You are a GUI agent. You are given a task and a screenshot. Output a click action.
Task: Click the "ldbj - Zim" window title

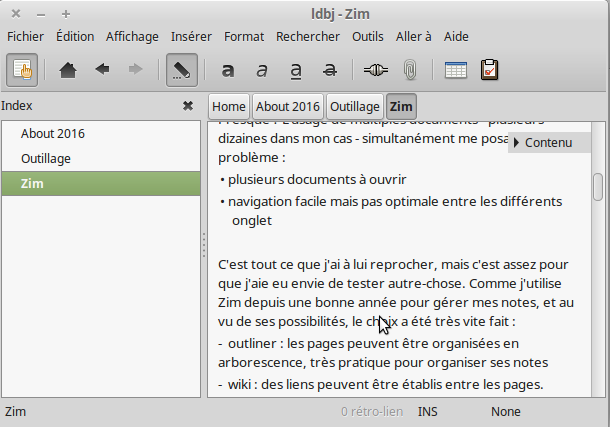[x=340, y=14]
